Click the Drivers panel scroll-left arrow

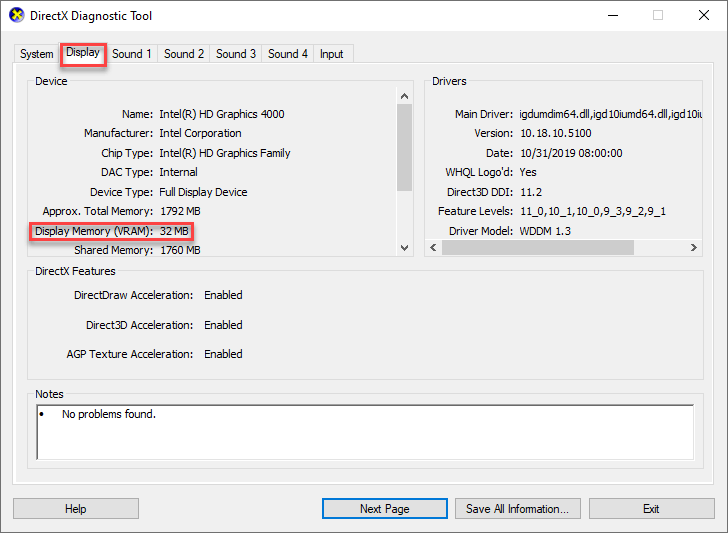(433, 247)
